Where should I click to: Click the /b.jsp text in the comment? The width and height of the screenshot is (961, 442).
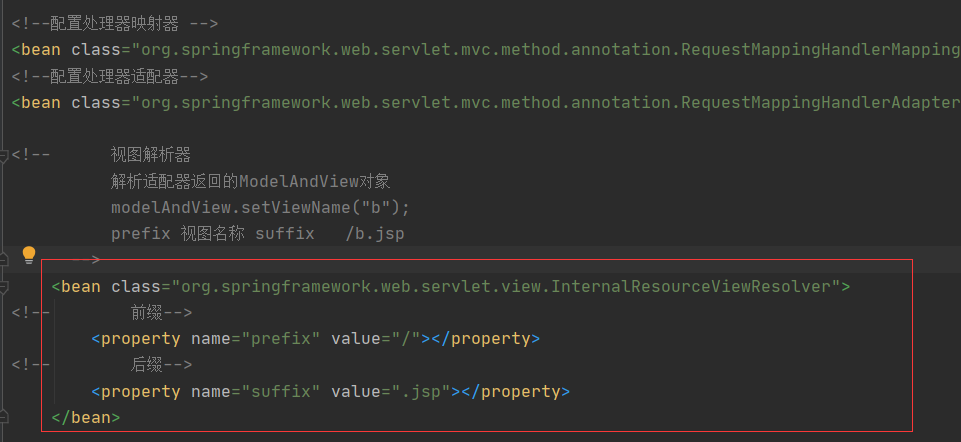point(374,234)
